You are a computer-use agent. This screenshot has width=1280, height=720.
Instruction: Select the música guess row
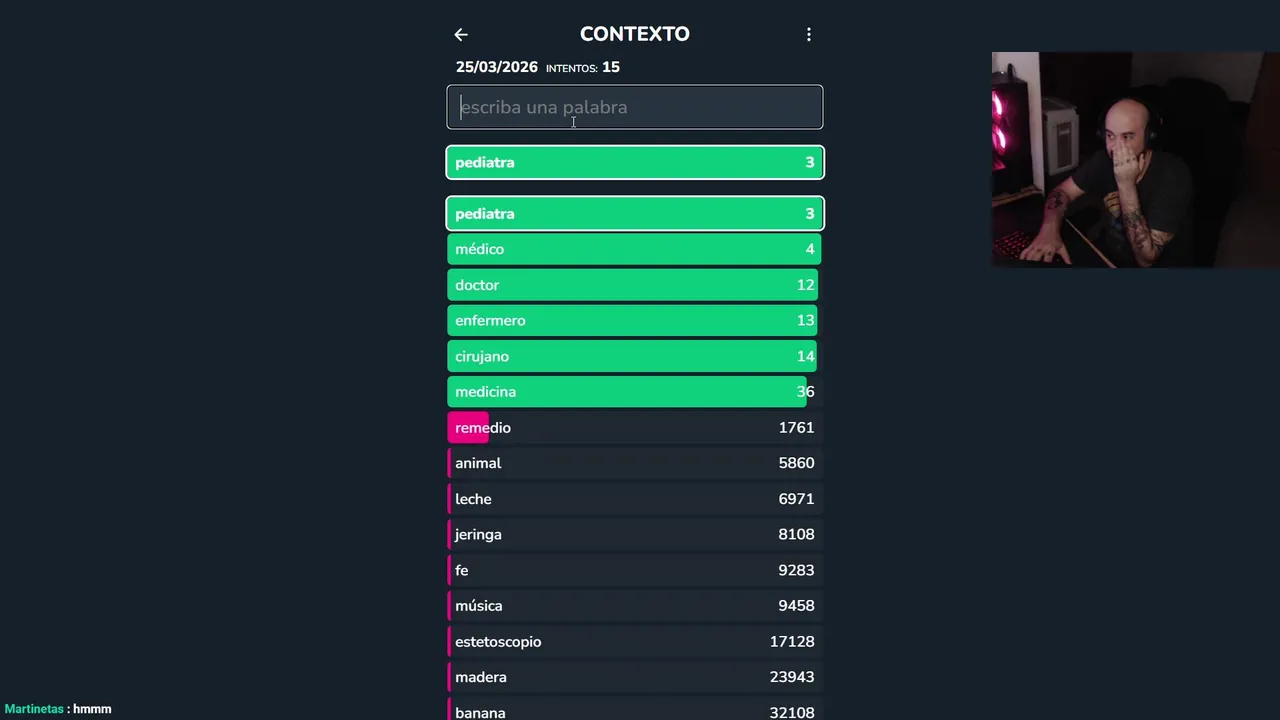coord(635,606)
